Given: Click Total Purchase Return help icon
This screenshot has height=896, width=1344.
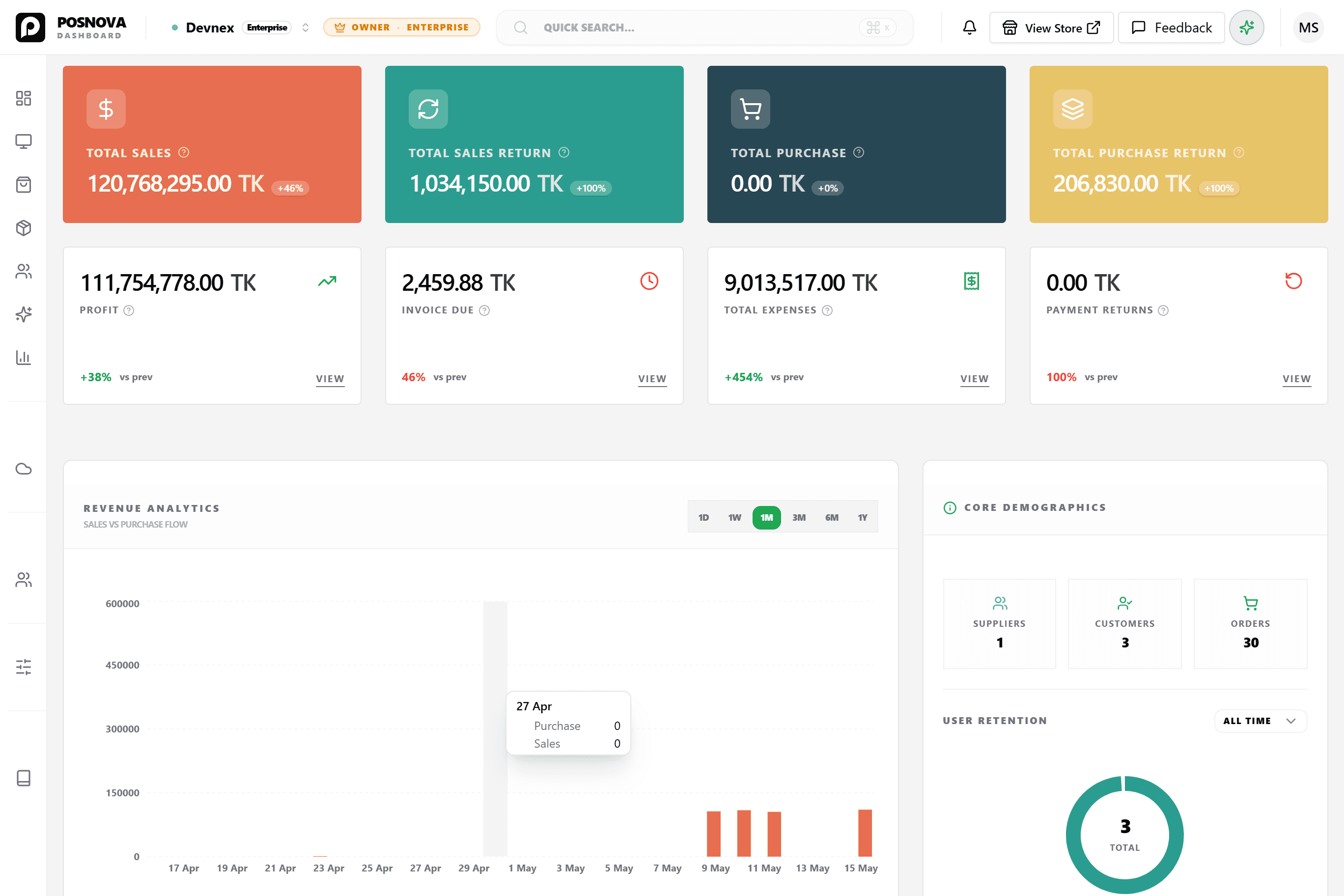Looking at the screenshot, I should click(x=1239, y=153).
